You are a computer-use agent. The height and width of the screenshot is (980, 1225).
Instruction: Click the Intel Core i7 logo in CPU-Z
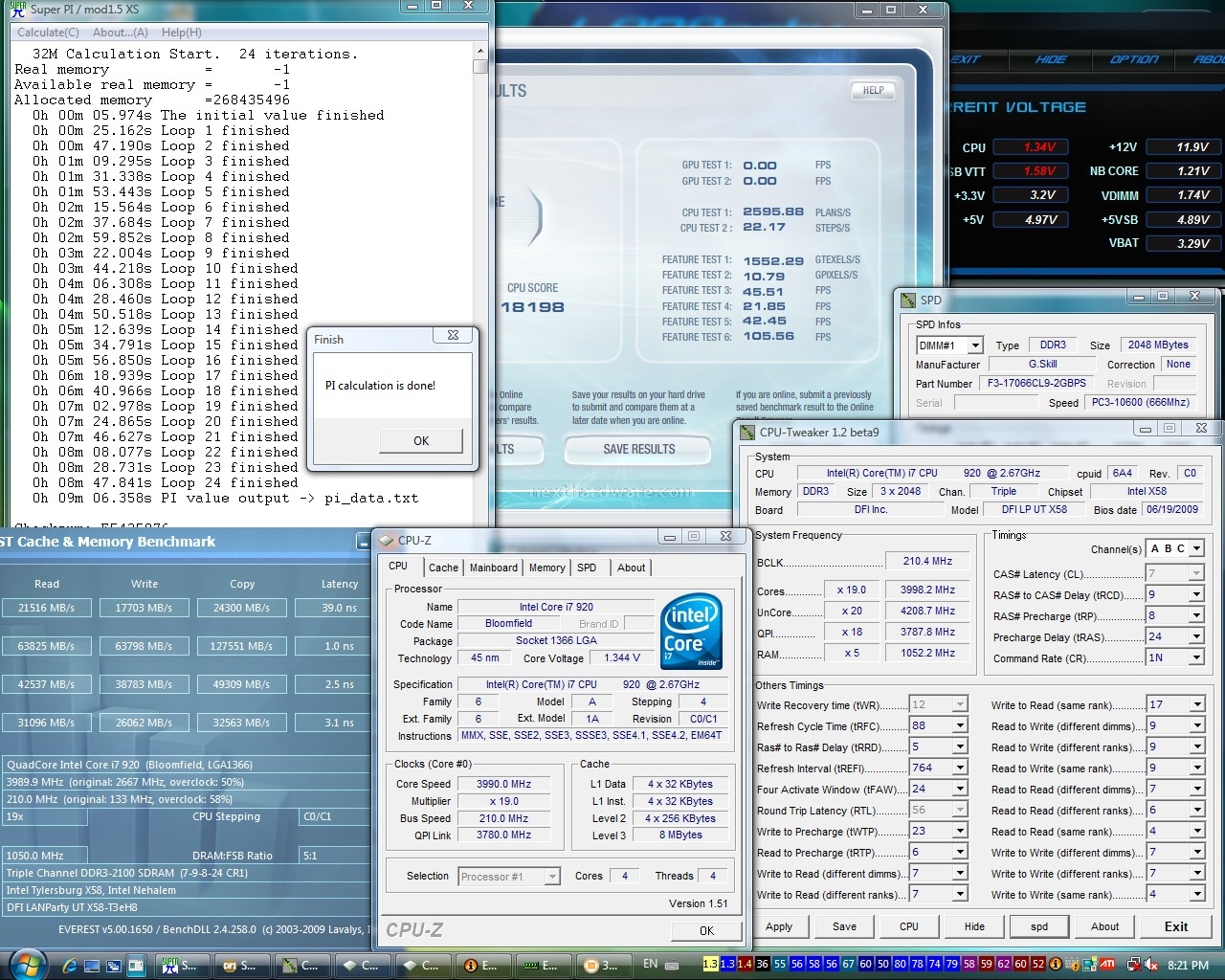point(691,632)
